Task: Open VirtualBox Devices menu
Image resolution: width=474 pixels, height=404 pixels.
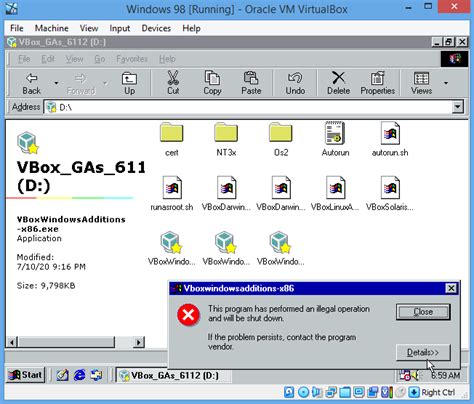Action: pos(156,28)
